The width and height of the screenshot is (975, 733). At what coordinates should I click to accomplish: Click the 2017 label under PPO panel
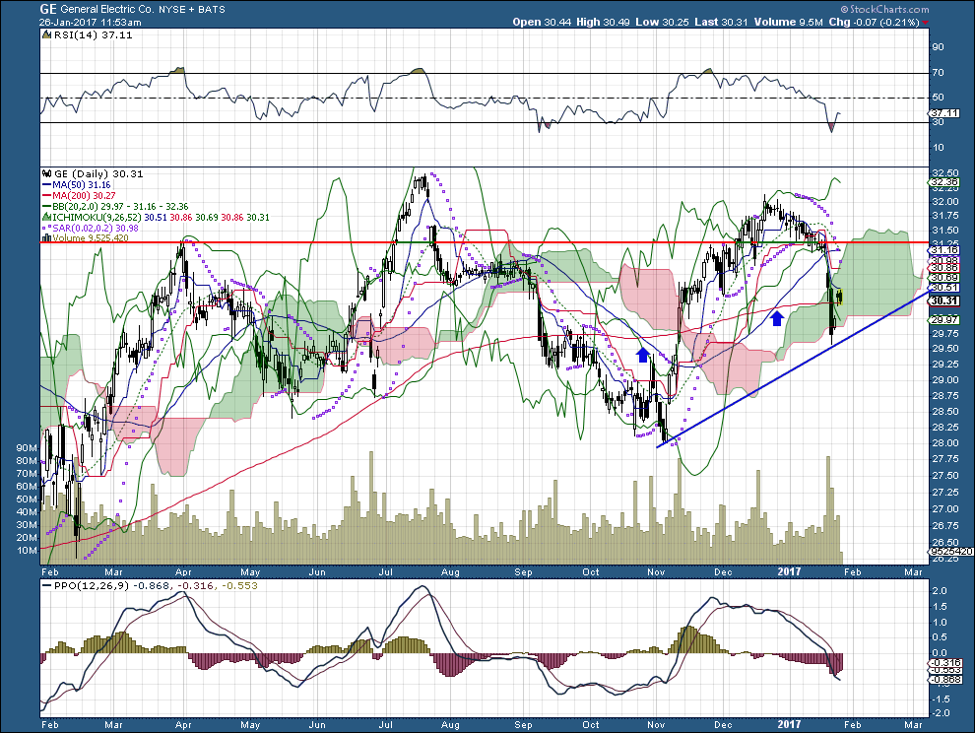tap(790, 725)
